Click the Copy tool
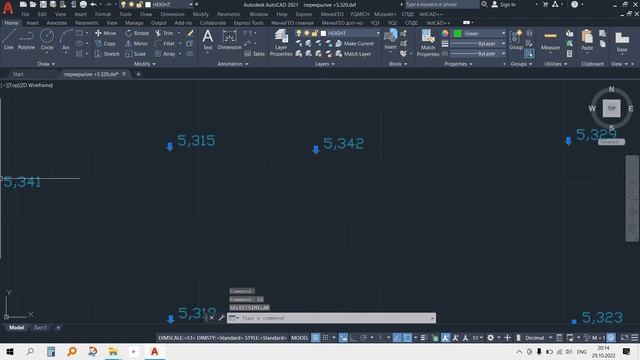Viewport: 640px width, 360px height. [105, 43]
